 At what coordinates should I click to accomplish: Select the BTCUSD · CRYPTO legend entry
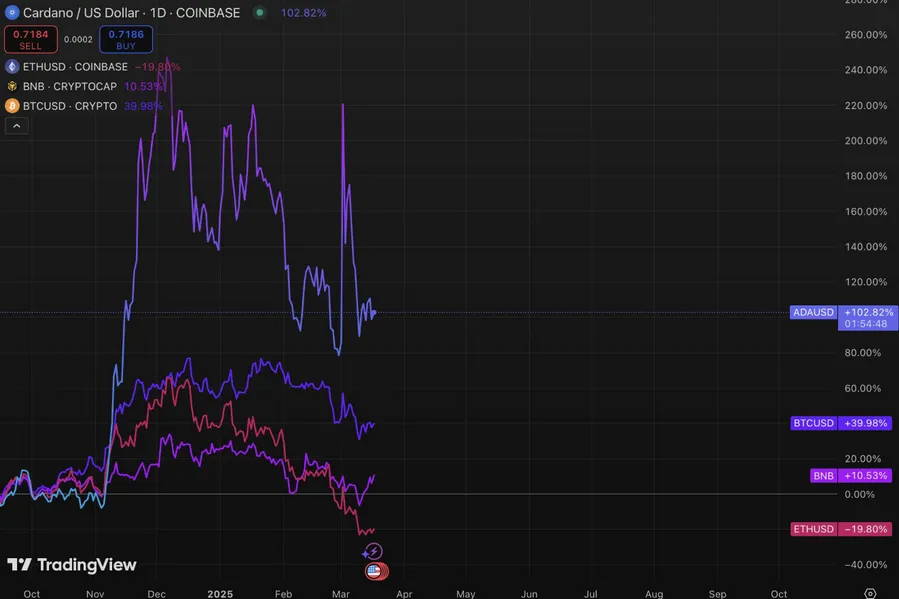point(70,106)
